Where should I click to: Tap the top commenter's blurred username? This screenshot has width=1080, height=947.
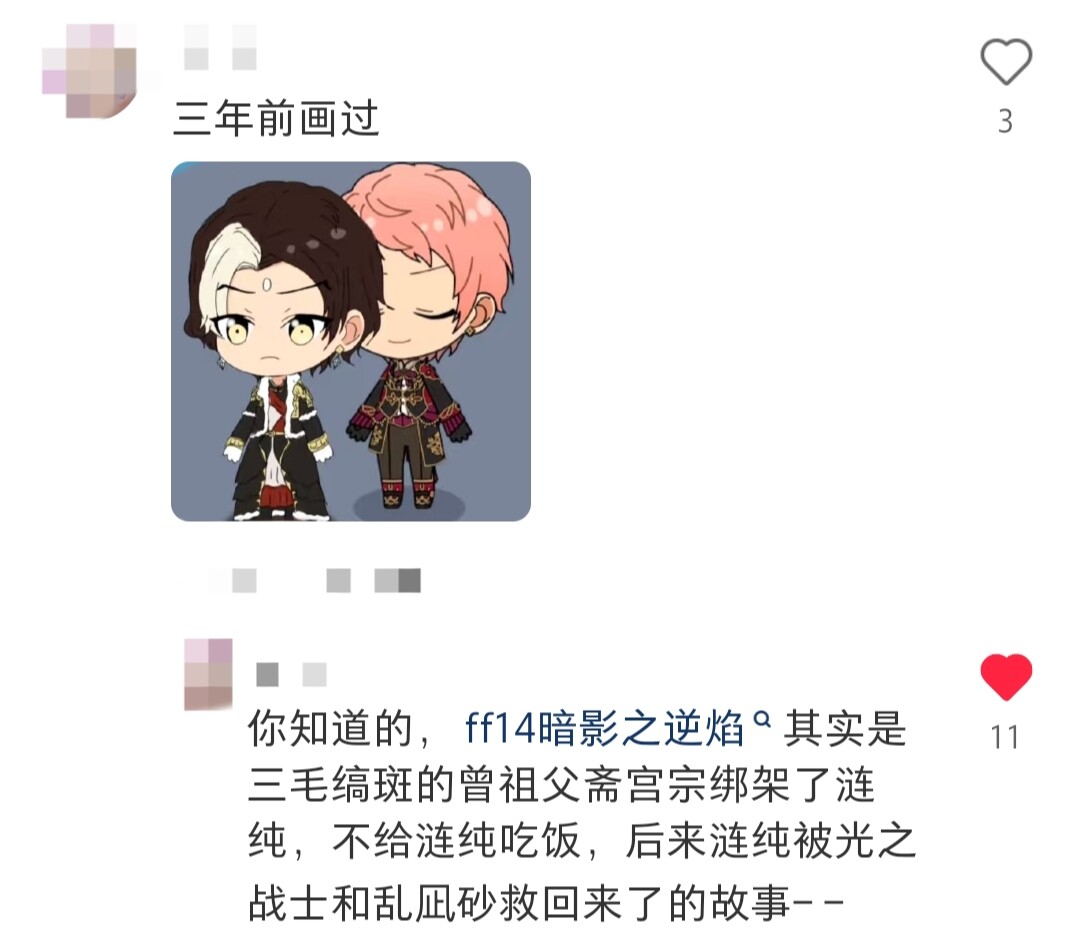[220, 47]
